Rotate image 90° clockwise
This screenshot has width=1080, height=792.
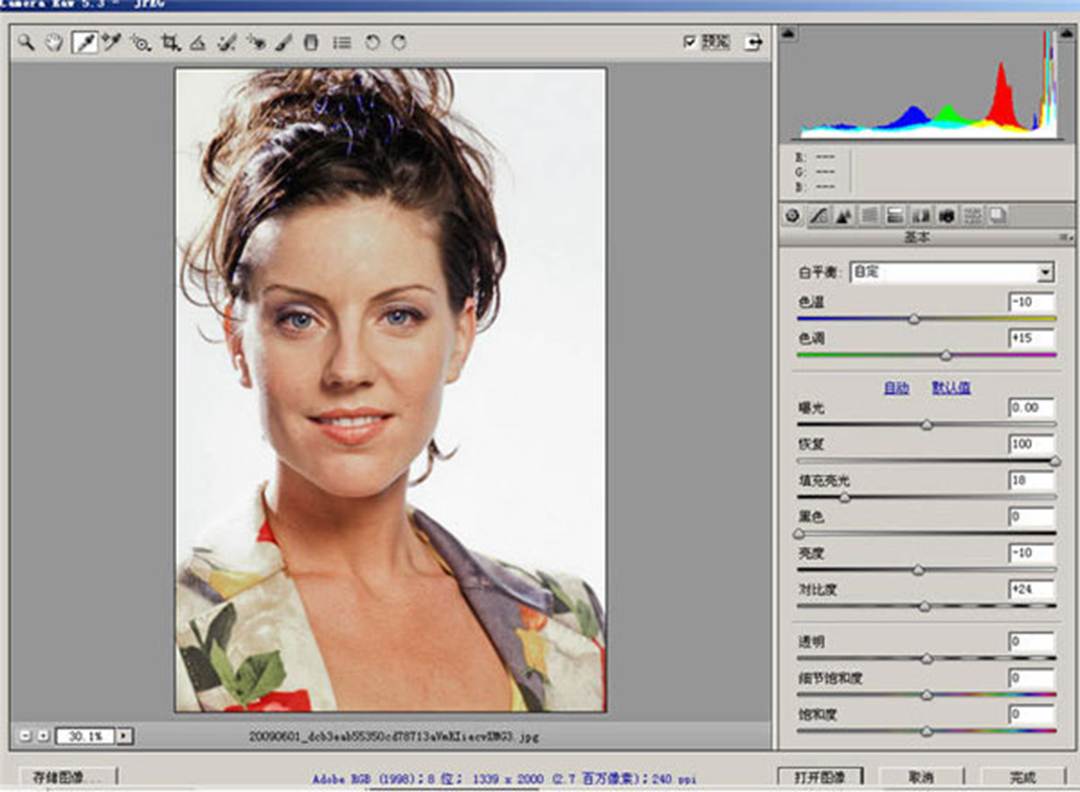click(398, 43)
